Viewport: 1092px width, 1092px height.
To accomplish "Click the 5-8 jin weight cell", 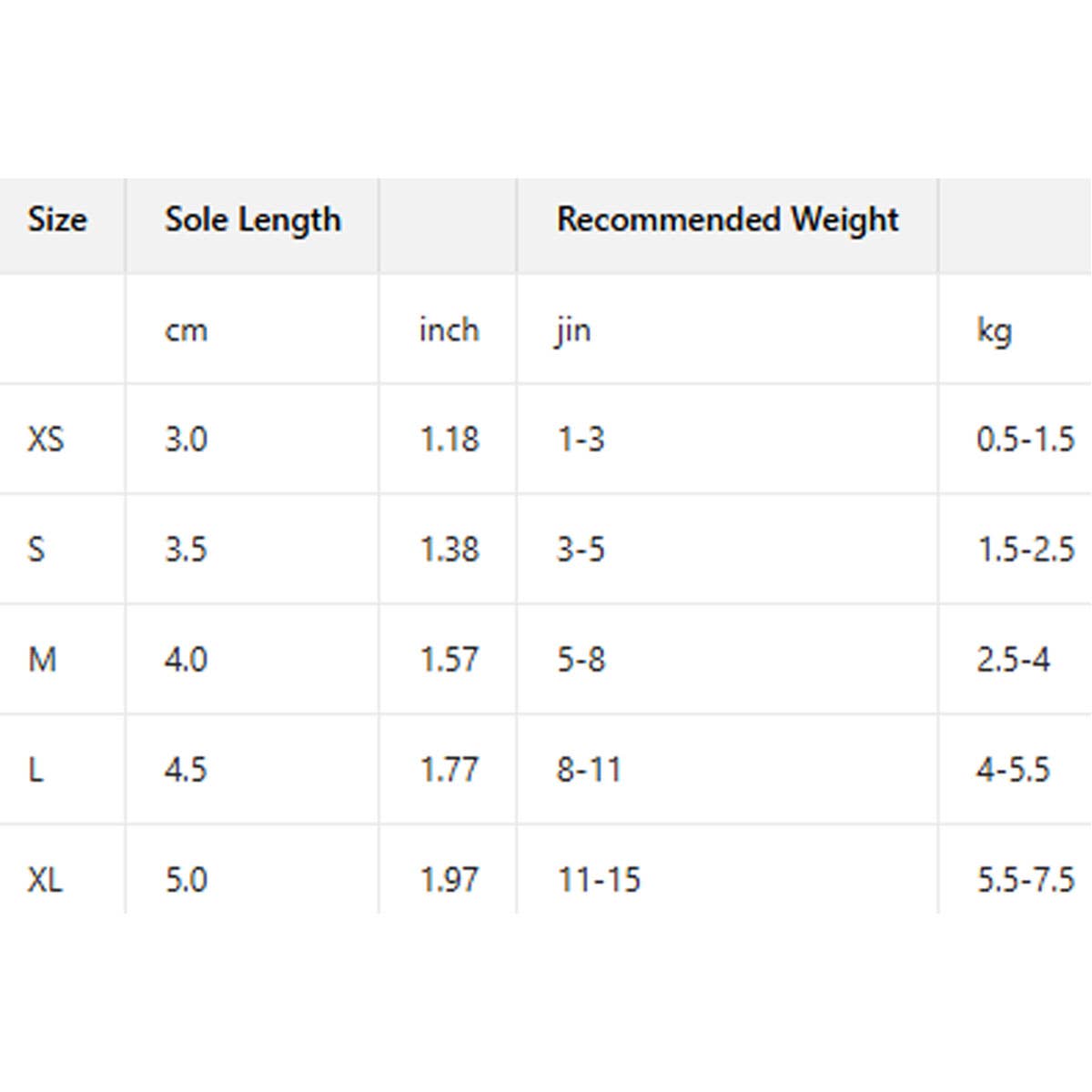I will tap(581, 659).
